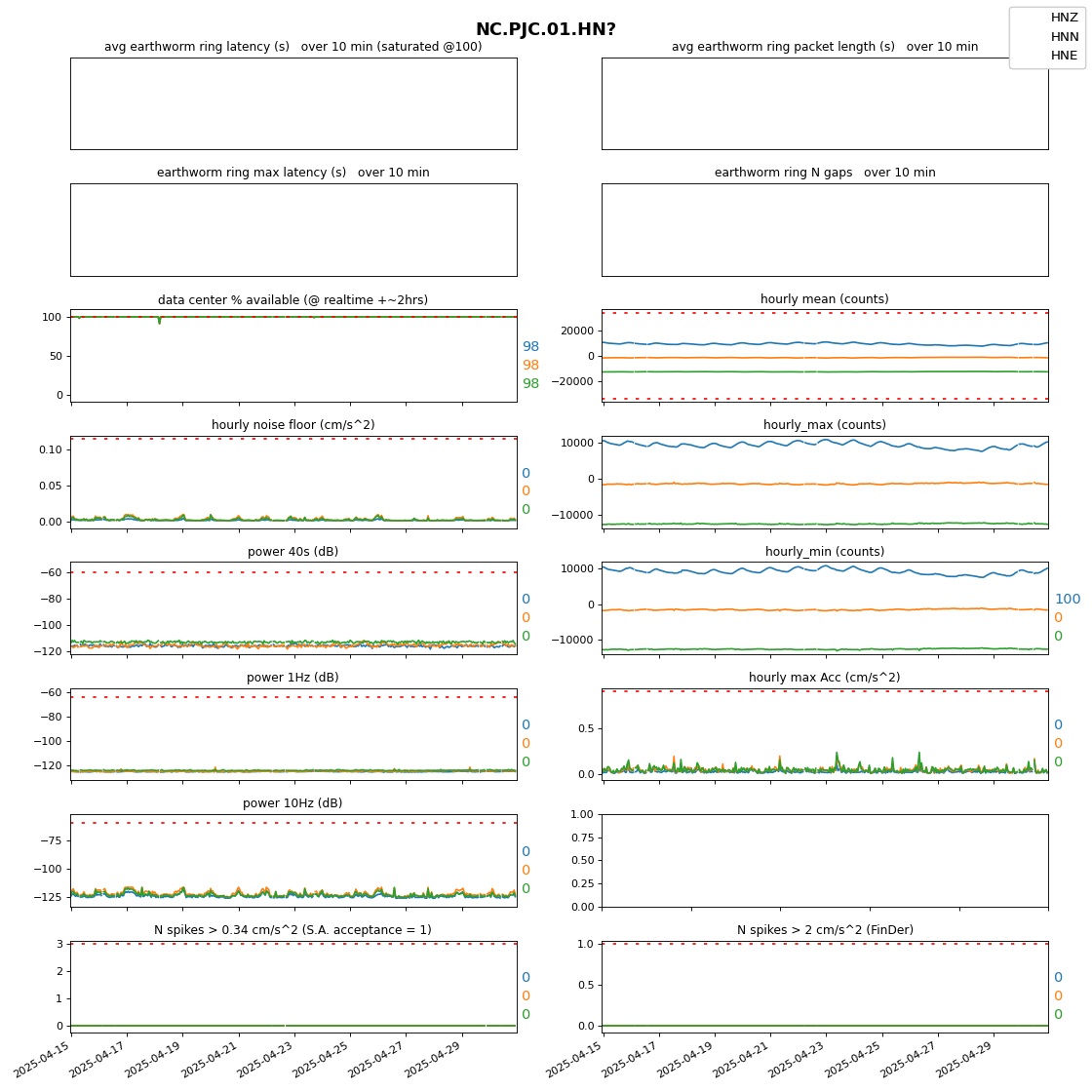Select the HNN legend entry

coord(1064,37)
